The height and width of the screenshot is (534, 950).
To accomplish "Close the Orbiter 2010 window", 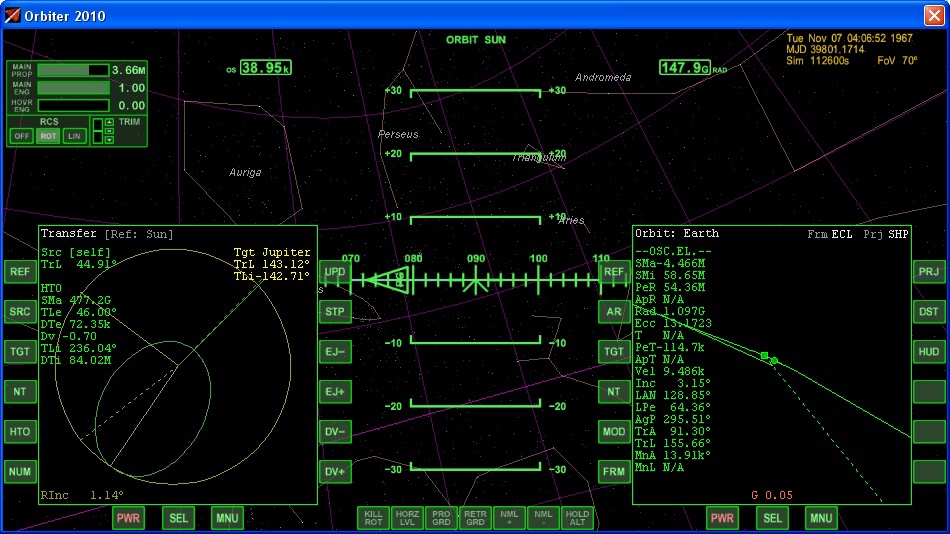I will tap(934, 15).
